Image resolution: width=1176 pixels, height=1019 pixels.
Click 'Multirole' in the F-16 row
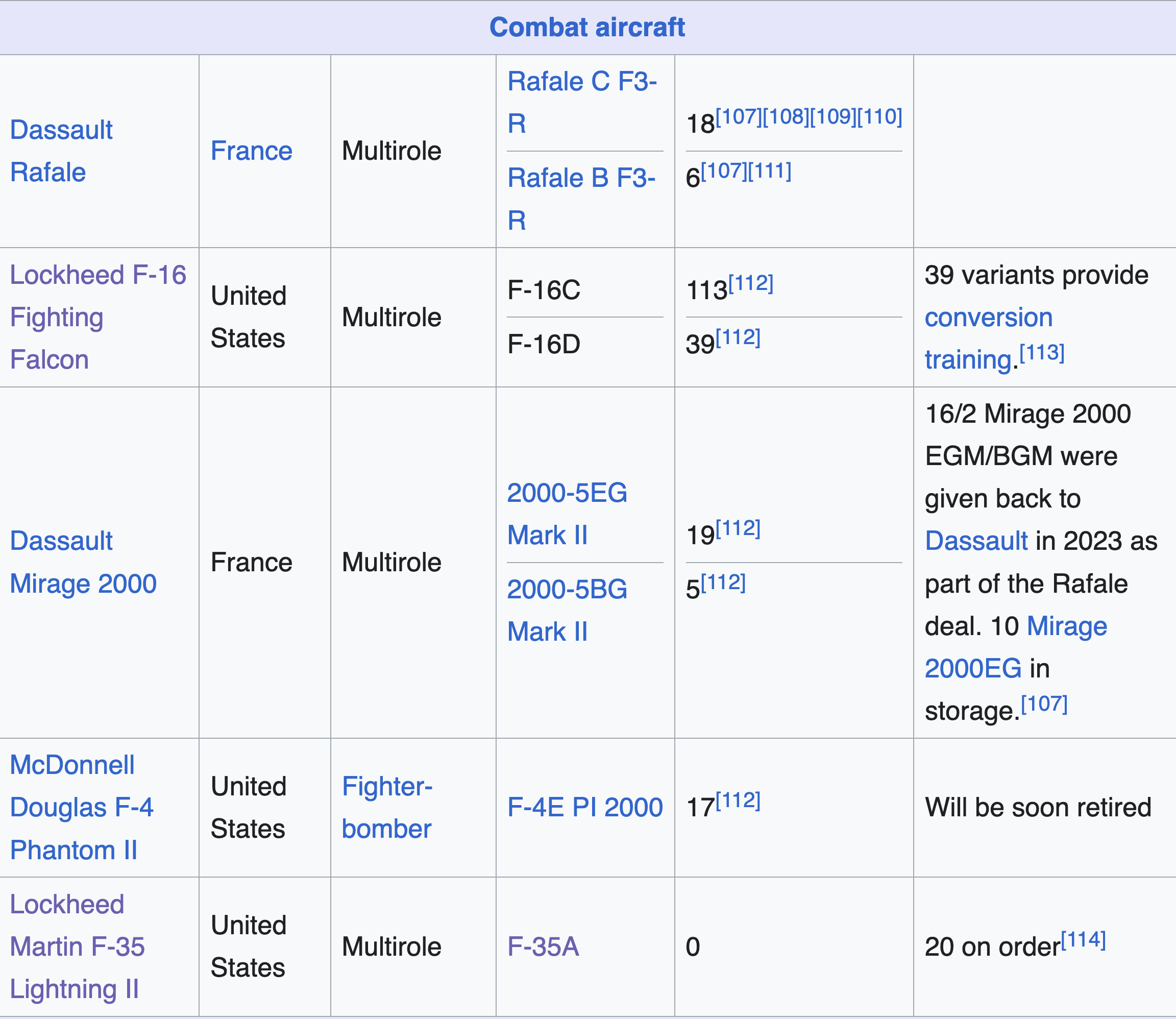[391, 318]
